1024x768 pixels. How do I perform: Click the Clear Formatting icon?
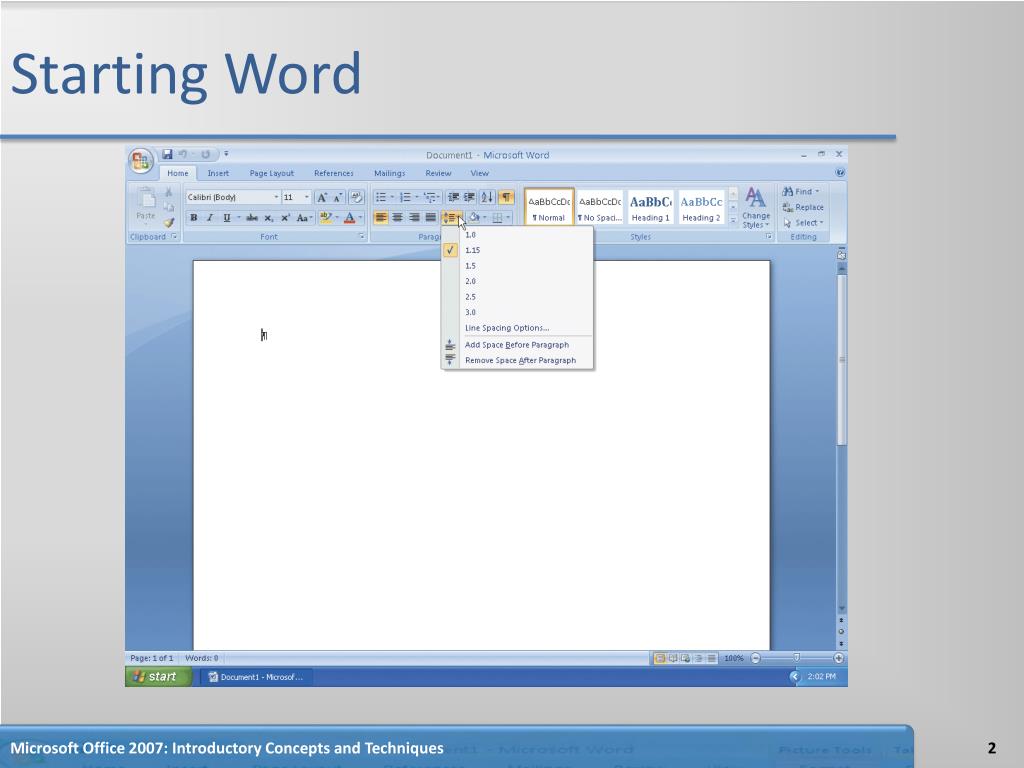[356, 197]
